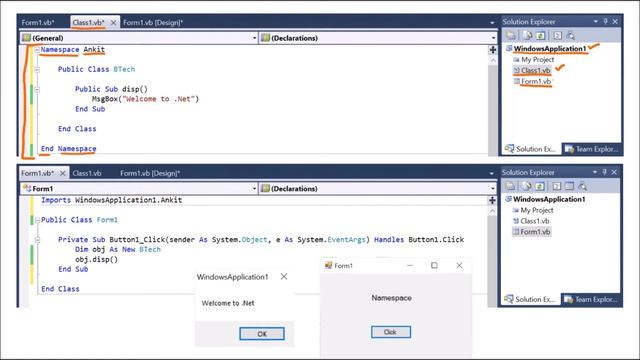Select the upper panel's Team Explorer bottom tab

[x=591, y=149]
